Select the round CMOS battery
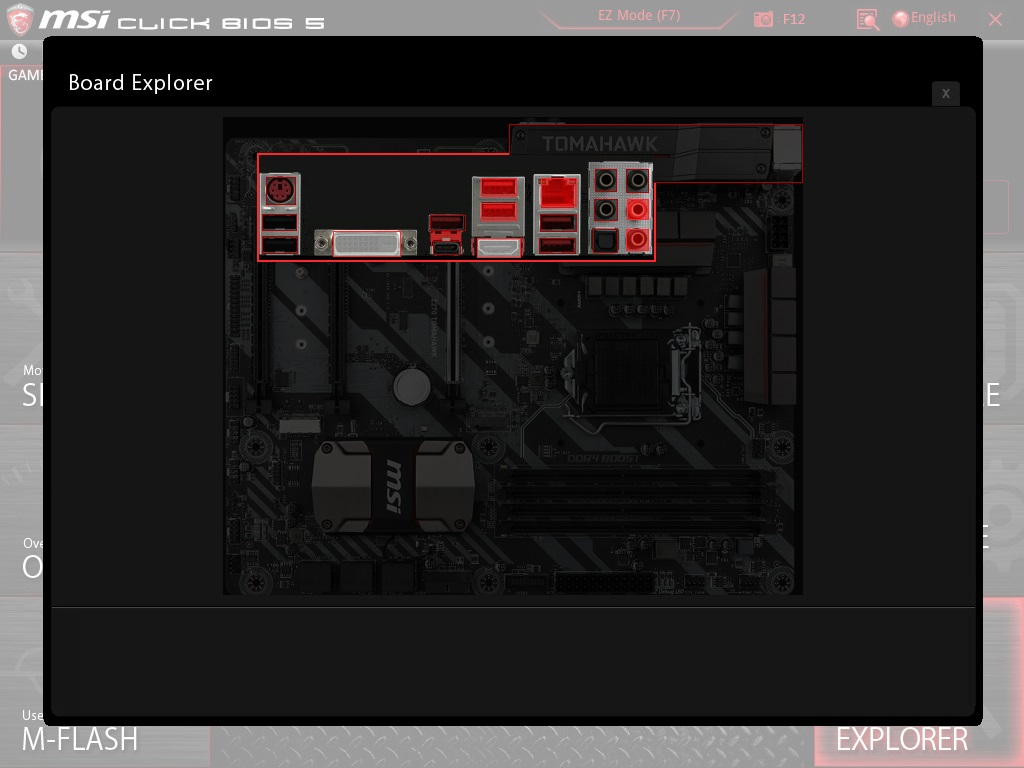1024x768 pixels. click(411, 386)
